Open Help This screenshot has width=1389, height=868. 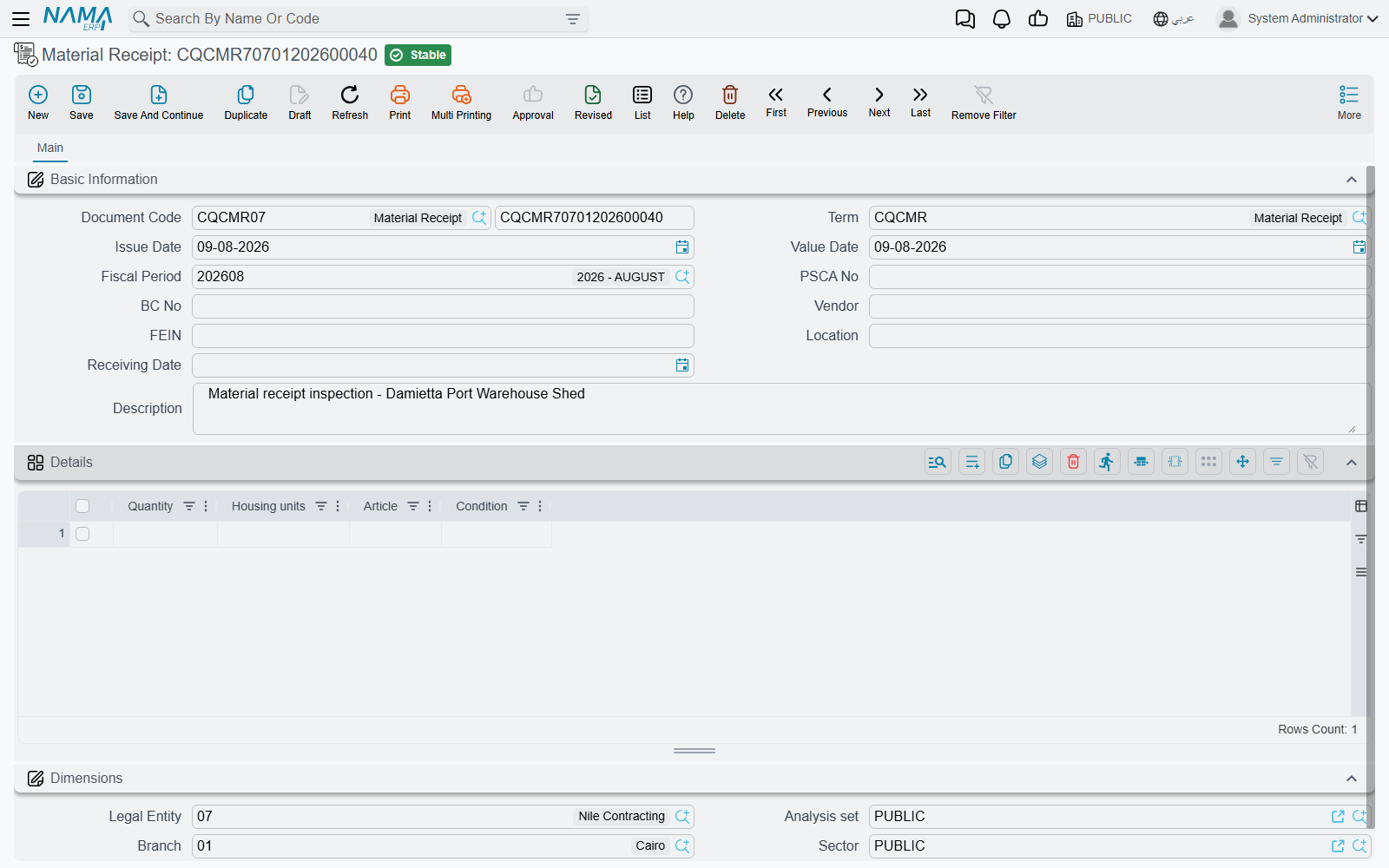683,102
